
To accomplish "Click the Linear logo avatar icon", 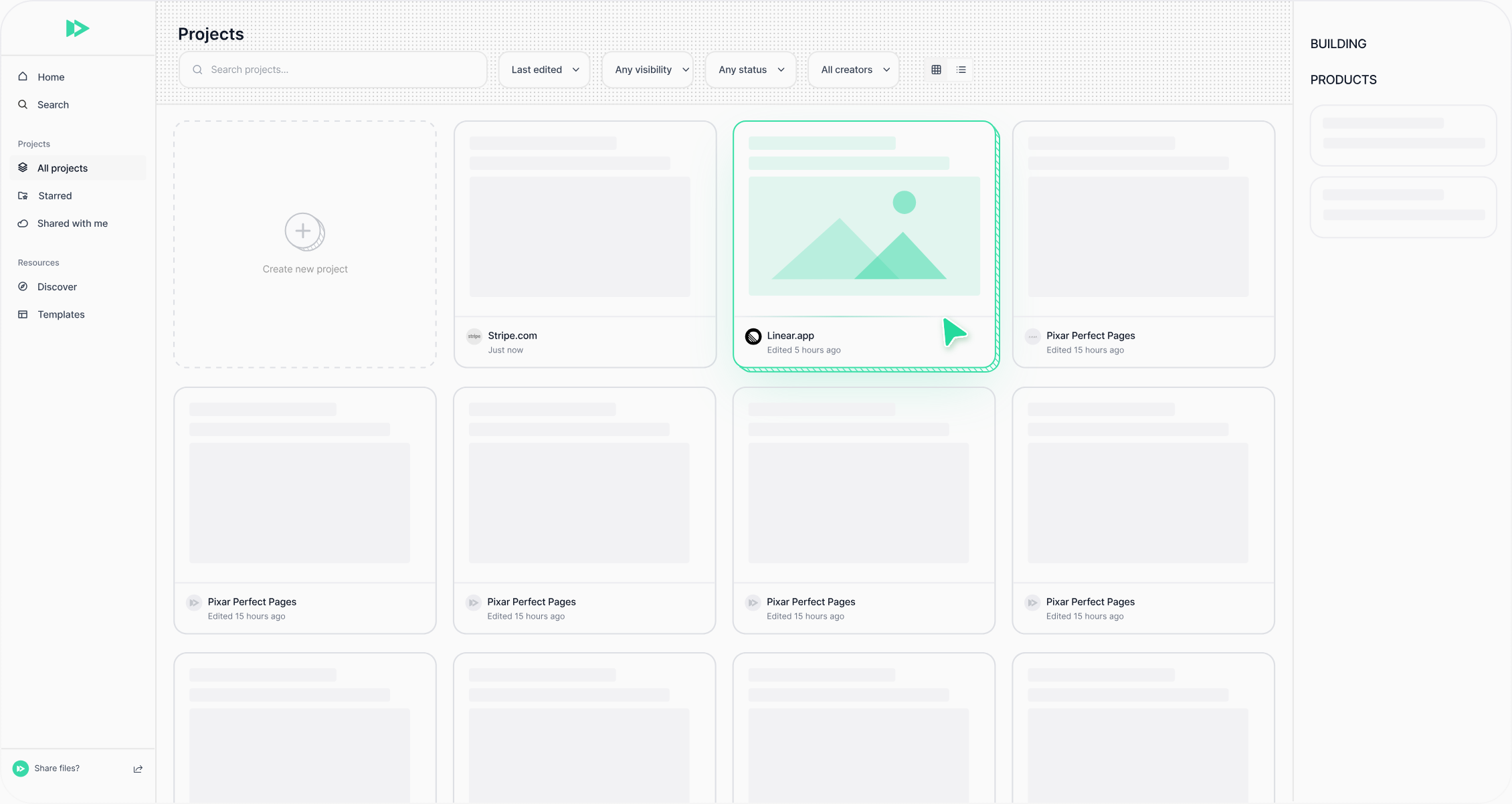I will [x=753, y=336].
